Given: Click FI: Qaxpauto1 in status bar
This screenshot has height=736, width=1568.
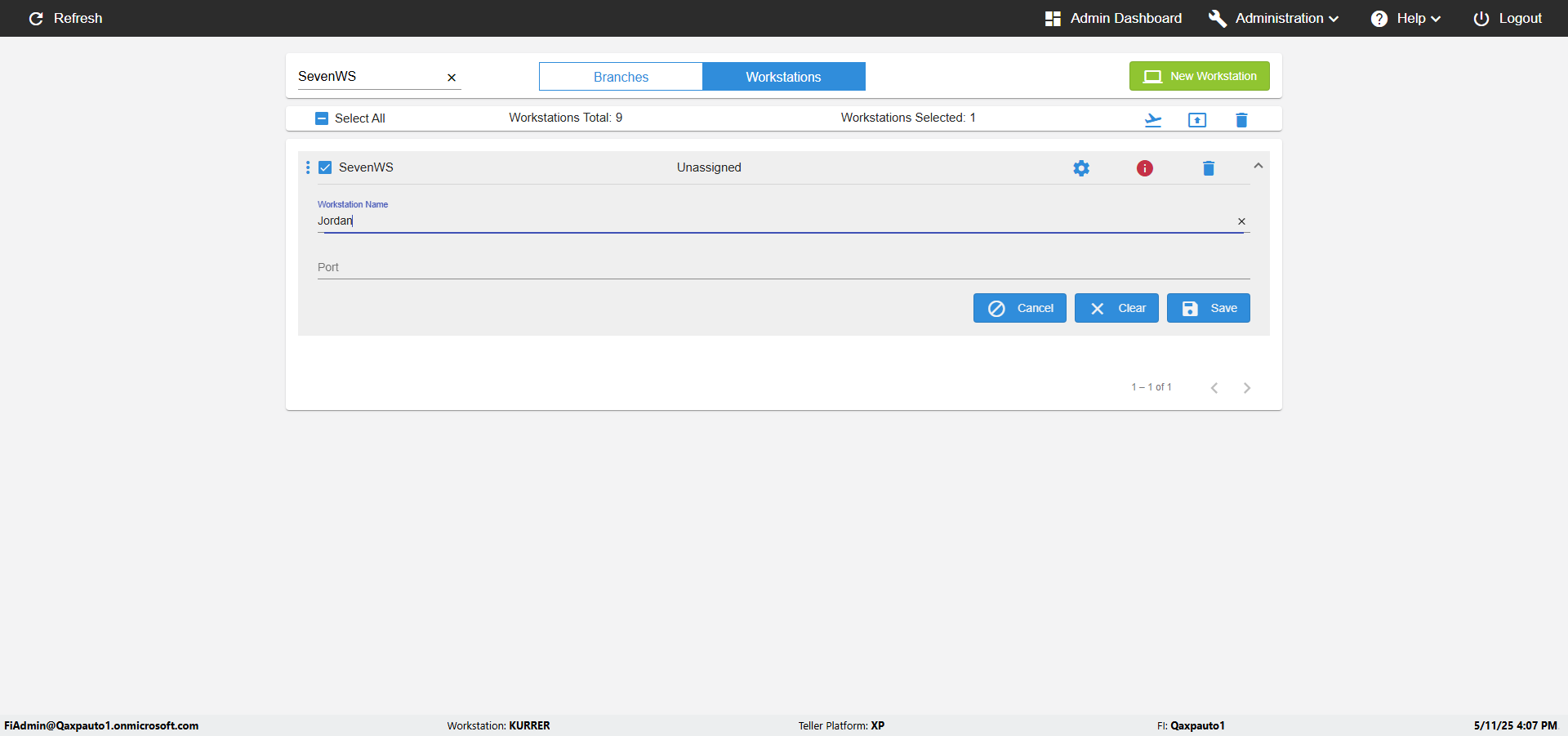Looking at the screenshot, I should (x=1191, y=725).
